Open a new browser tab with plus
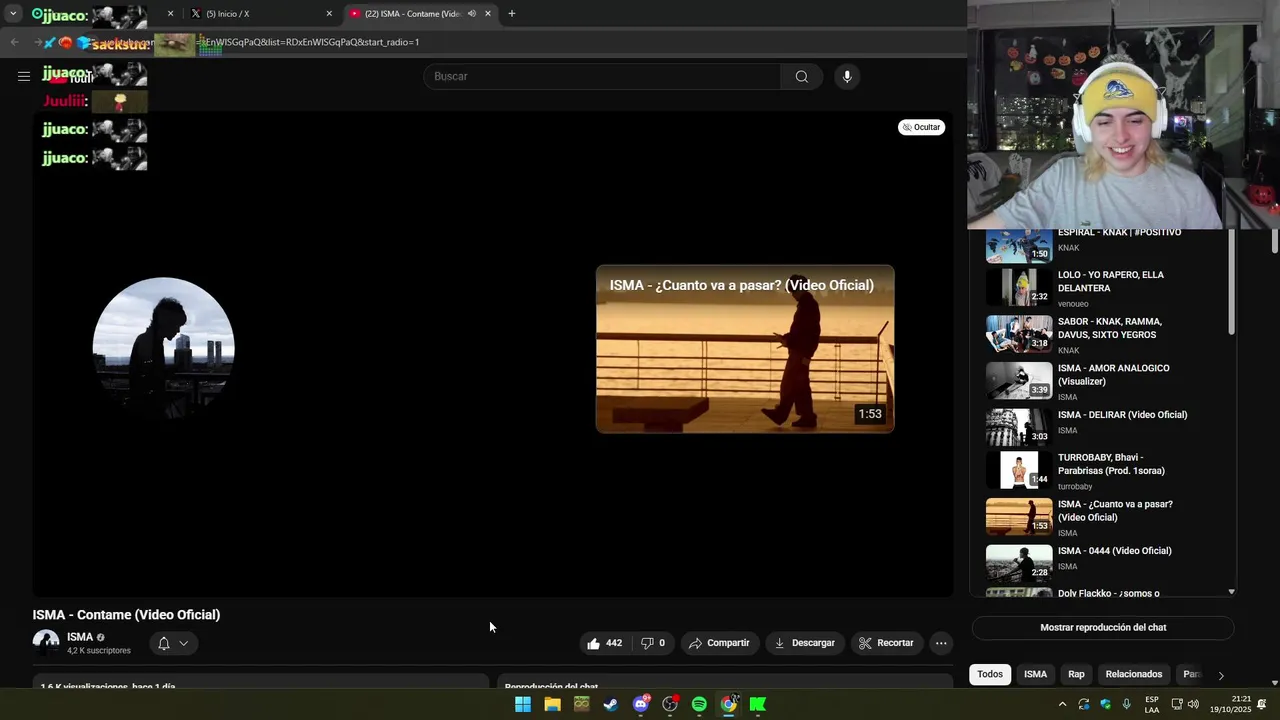Viewport: 1280px width, 720px height. pyautogui.click(x=512, y=14)
